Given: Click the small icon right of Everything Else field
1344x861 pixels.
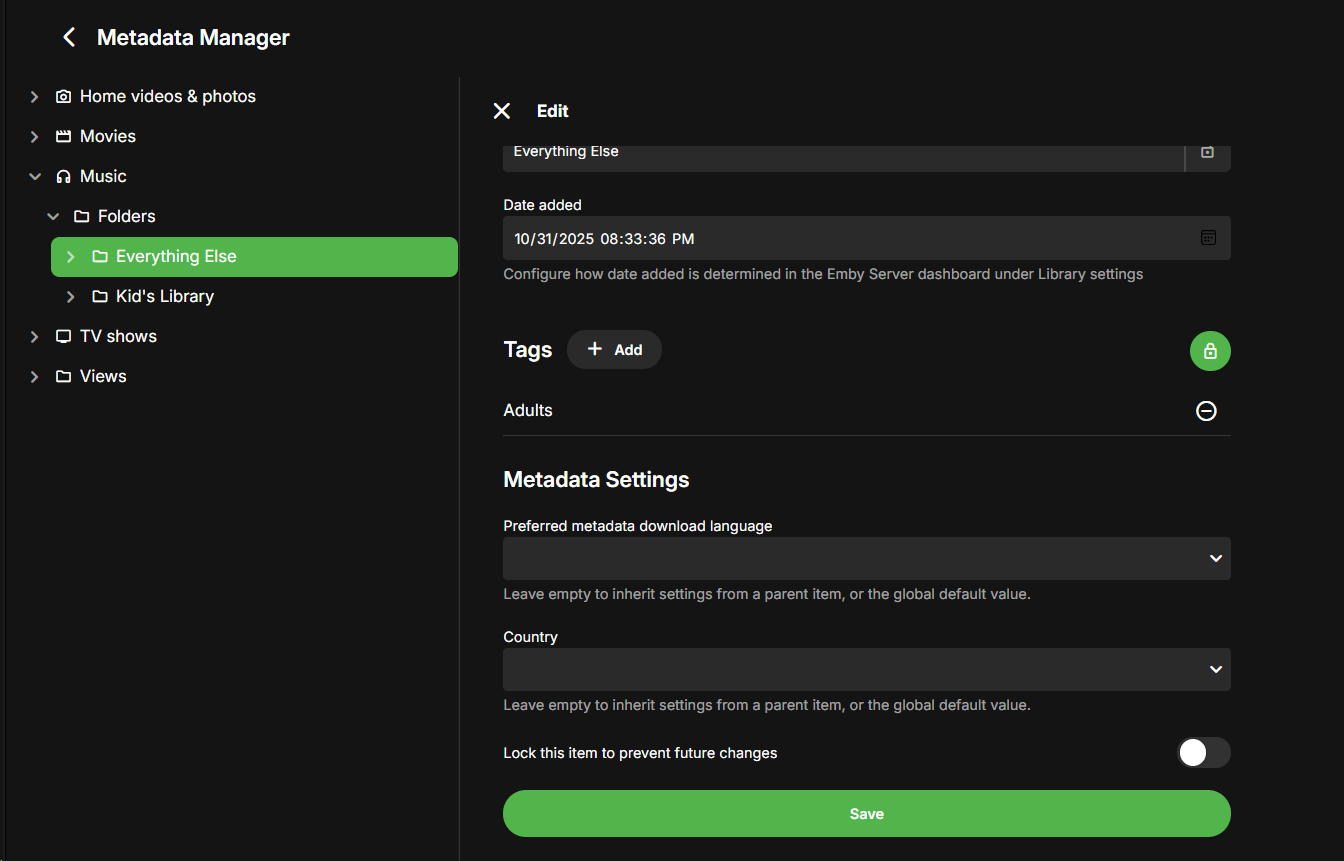Looking at the screenshot, I should pyautogui.click(x=1207, y=152).
